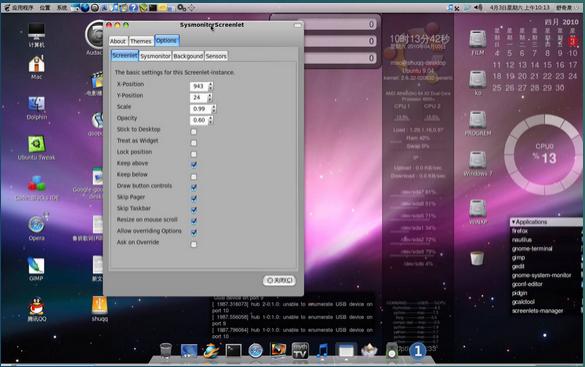Screen dimensions: 585x367
Task: Open the Mac home folder icon
Action: pyautogui.click(x=37, y=64)
